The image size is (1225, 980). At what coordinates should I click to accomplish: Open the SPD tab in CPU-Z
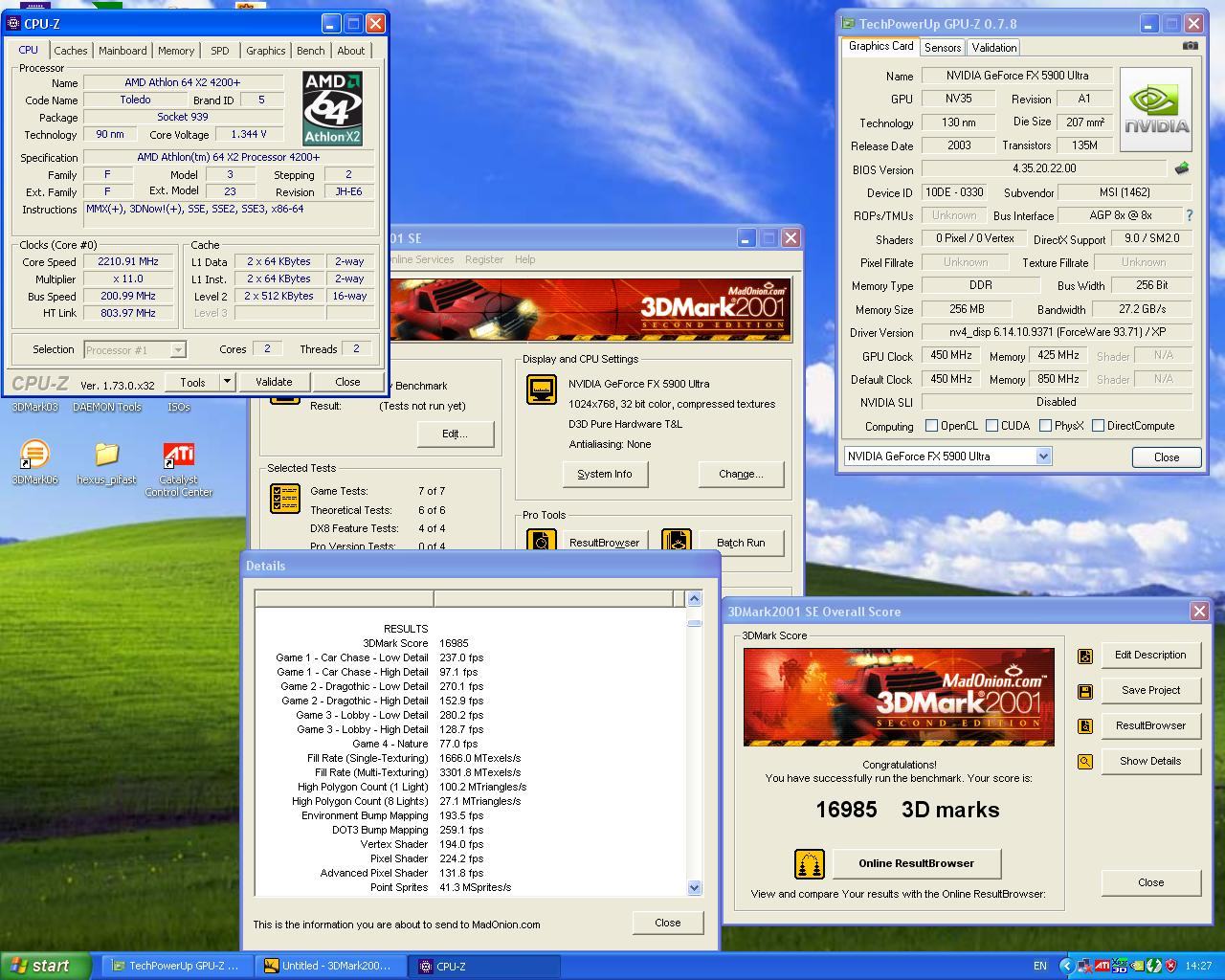point(220,51)
